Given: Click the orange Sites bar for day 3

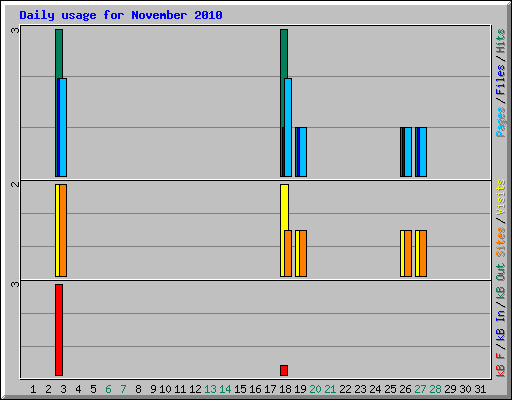Looking at the screenshot, I should 63,230.
